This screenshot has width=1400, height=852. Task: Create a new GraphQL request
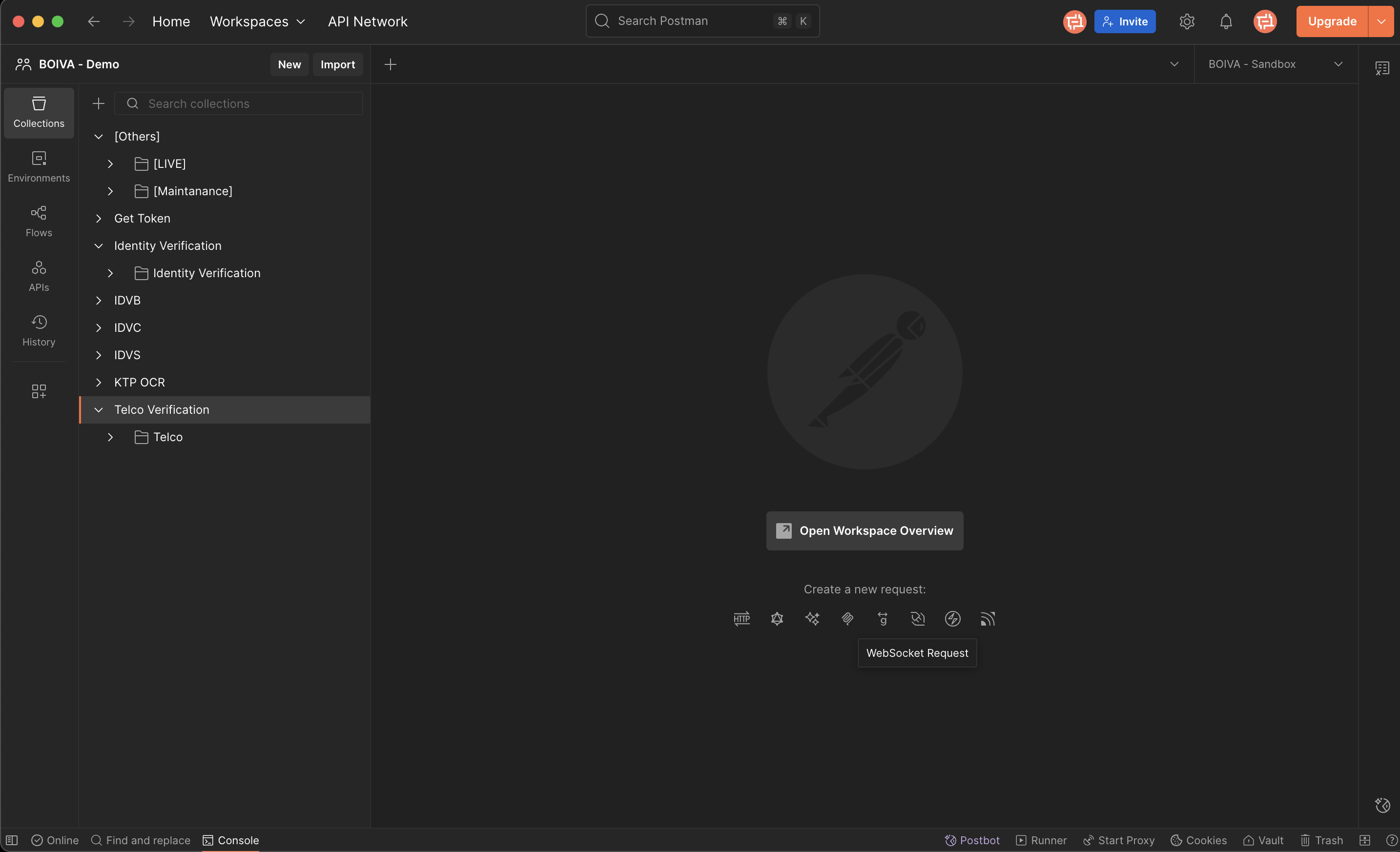pyautogui.click(x=777, y=619)
